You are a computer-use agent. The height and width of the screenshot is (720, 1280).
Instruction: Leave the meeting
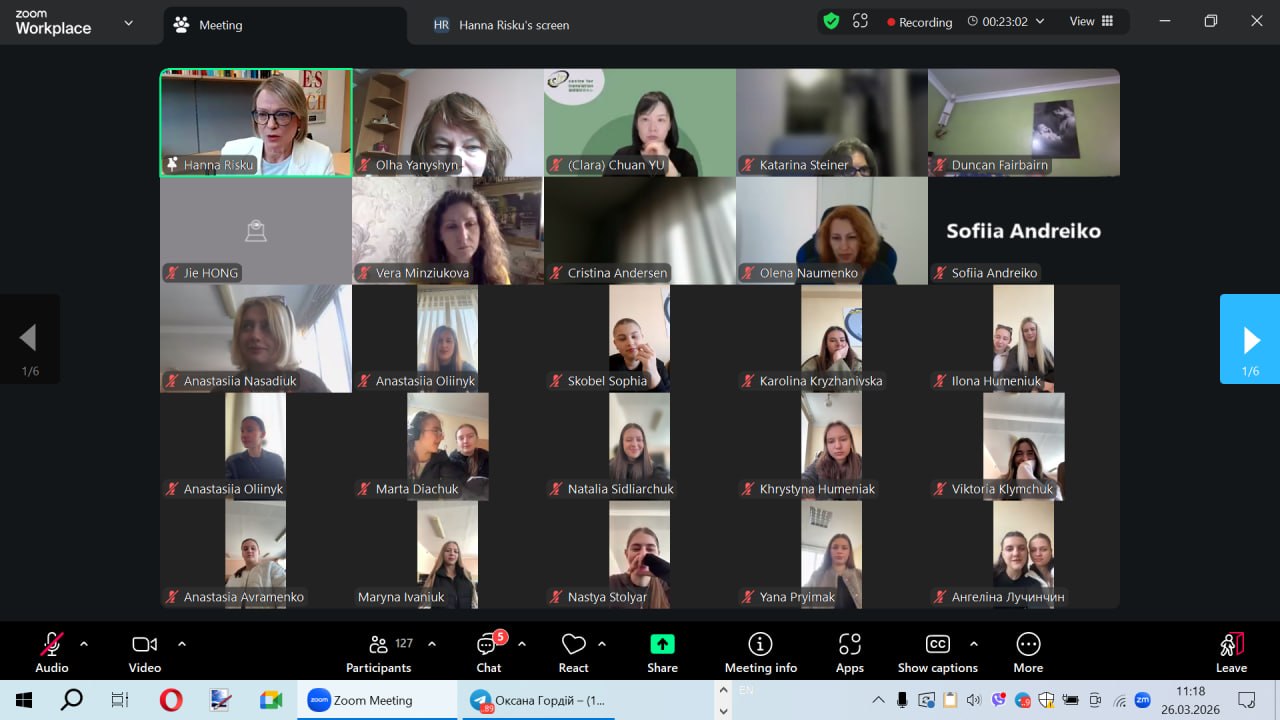click(1231, 652)
